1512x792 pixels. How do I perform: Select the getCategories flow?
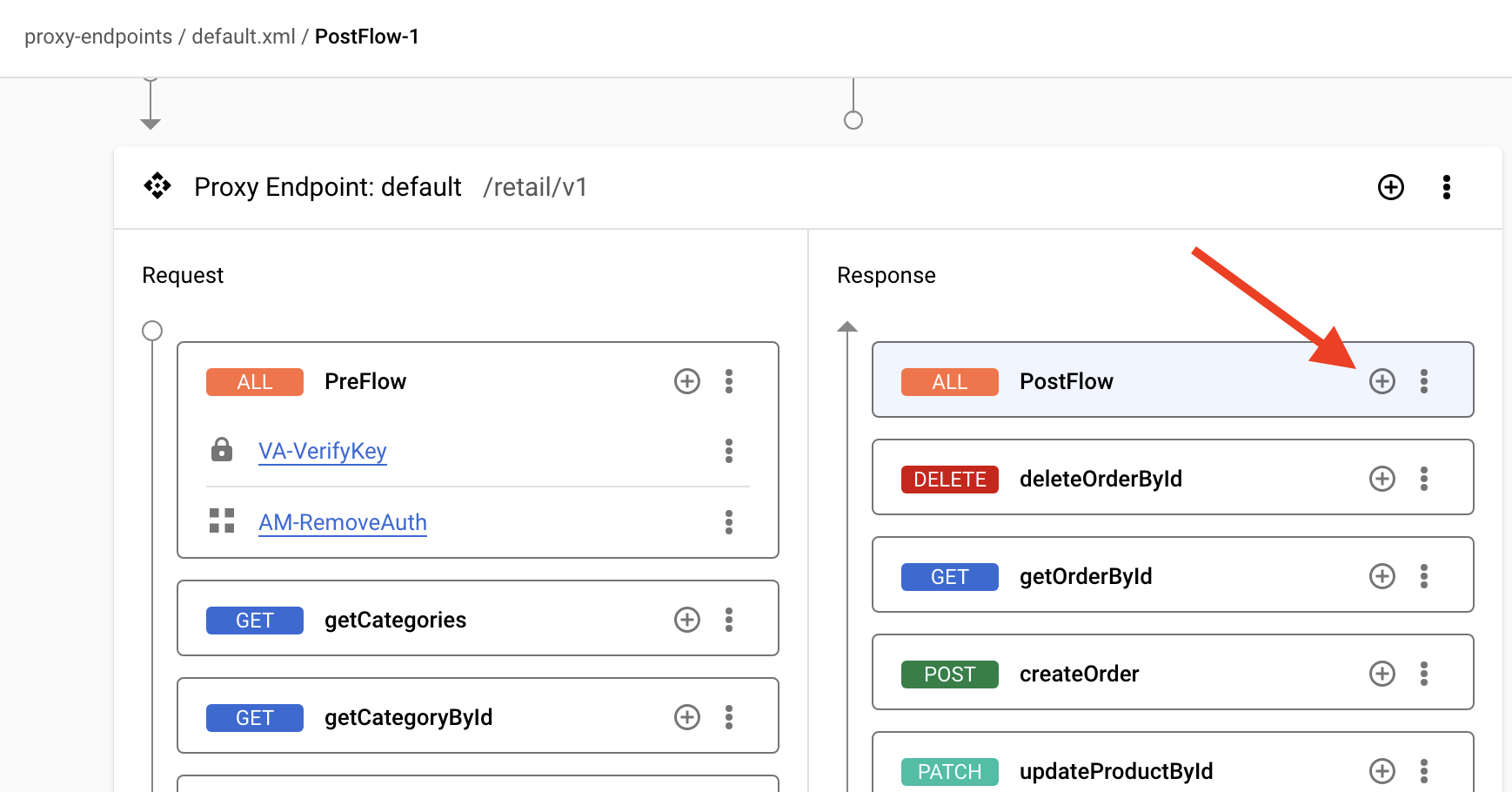(x=478, y=618)
